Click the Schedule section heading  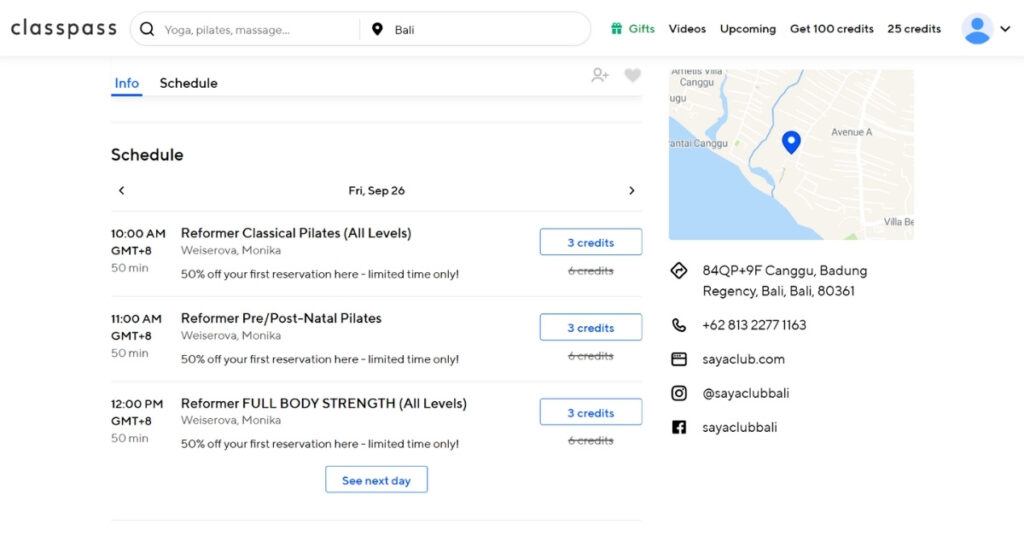(147, 155)
